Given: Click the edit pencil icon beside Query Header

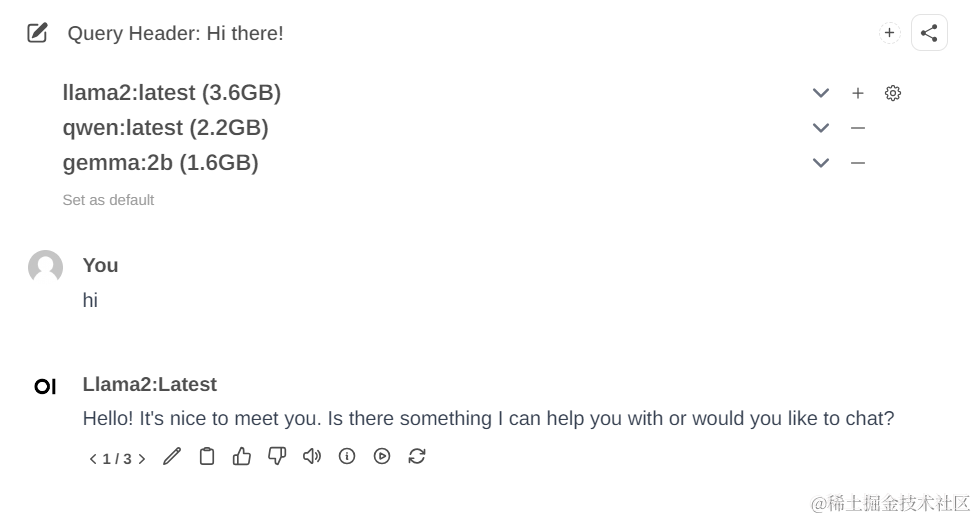Looking at the screenshot, I should [37, 33].
